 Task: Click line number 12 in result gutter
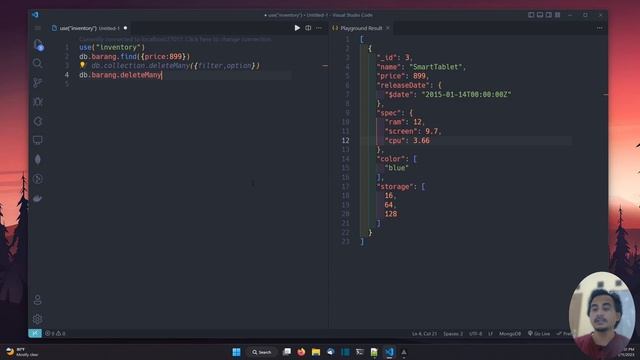[345, 140]
